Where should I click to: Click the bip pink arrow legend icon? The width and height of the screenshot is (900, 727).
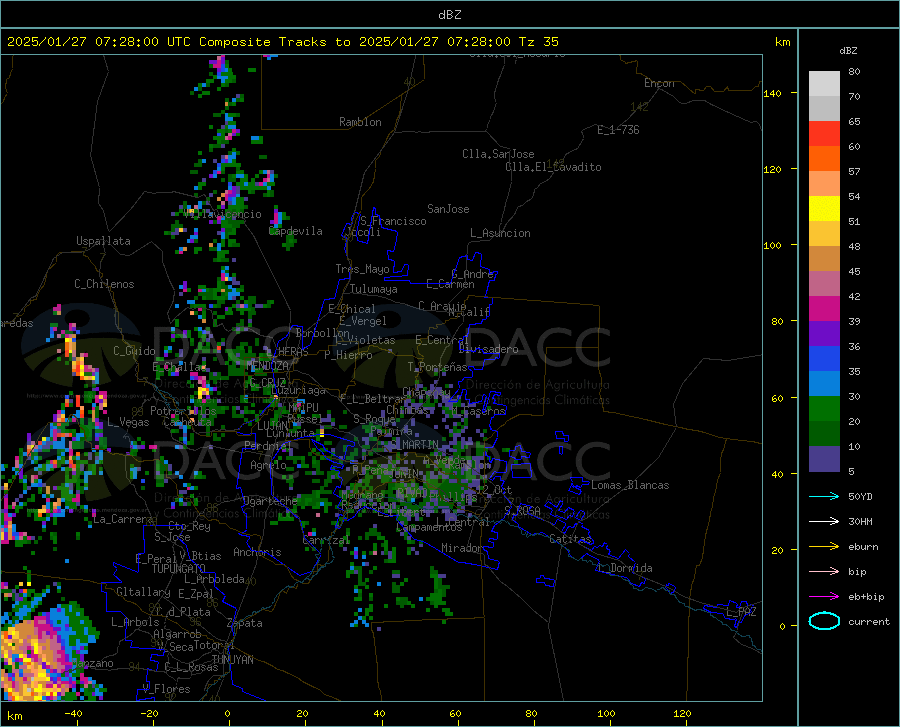pyautogui.click(x=824, y=572)
